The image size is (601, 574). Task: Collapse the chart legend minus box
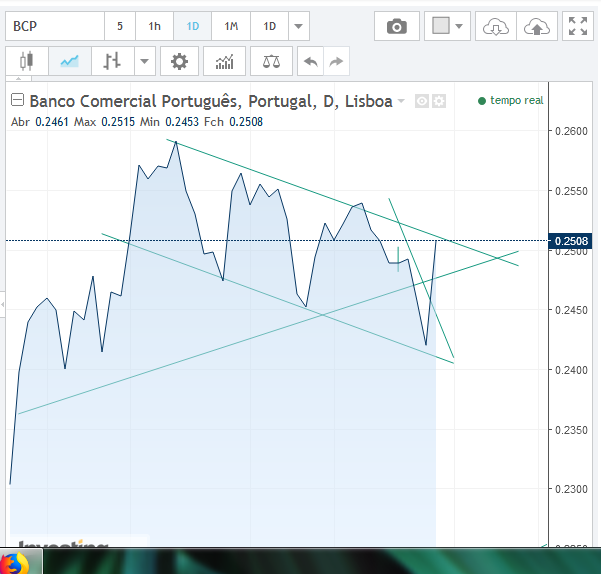17,100
